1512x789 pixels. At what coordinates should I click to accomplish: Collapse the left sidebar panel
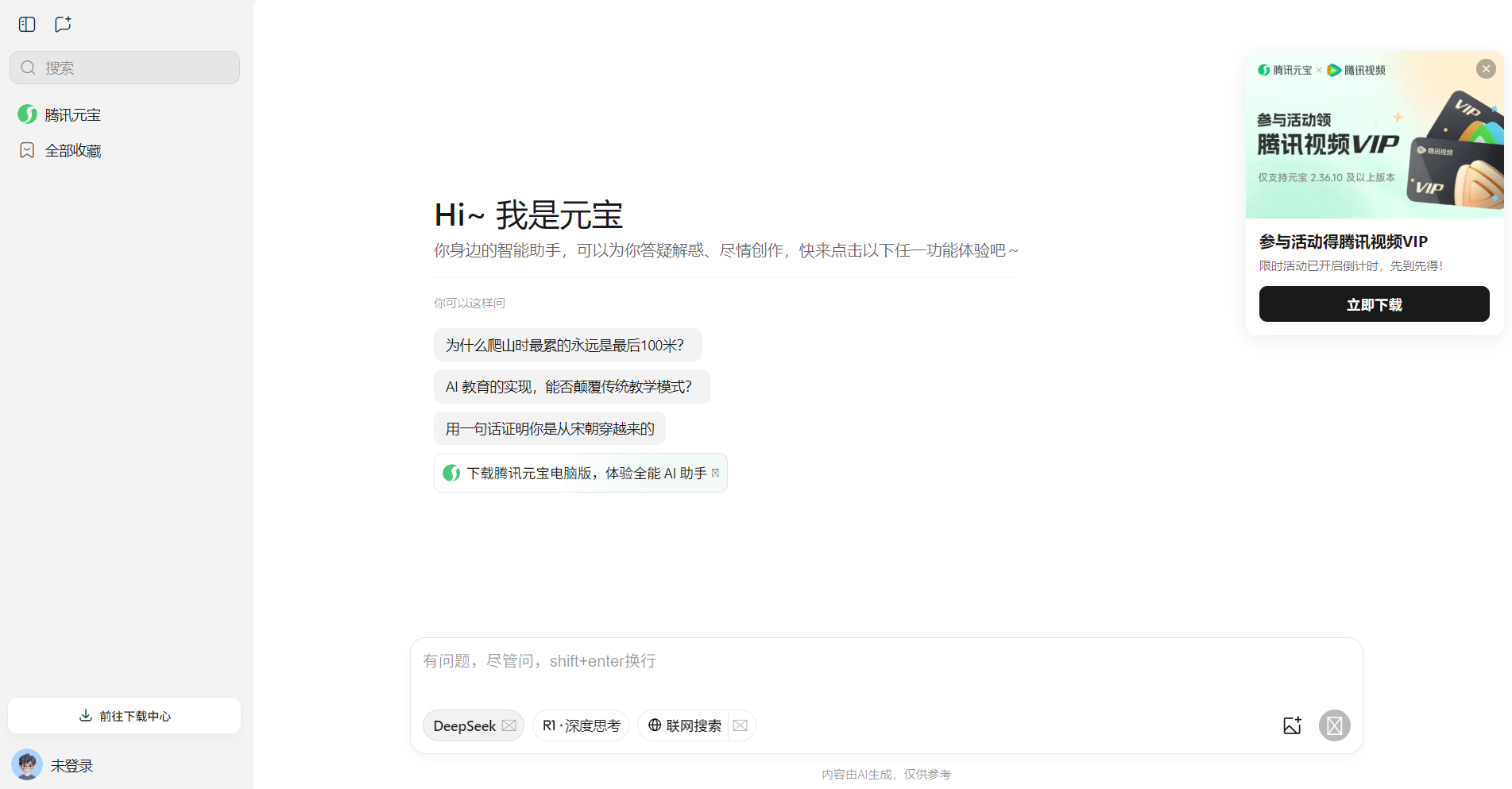click(x=26, y=24)
